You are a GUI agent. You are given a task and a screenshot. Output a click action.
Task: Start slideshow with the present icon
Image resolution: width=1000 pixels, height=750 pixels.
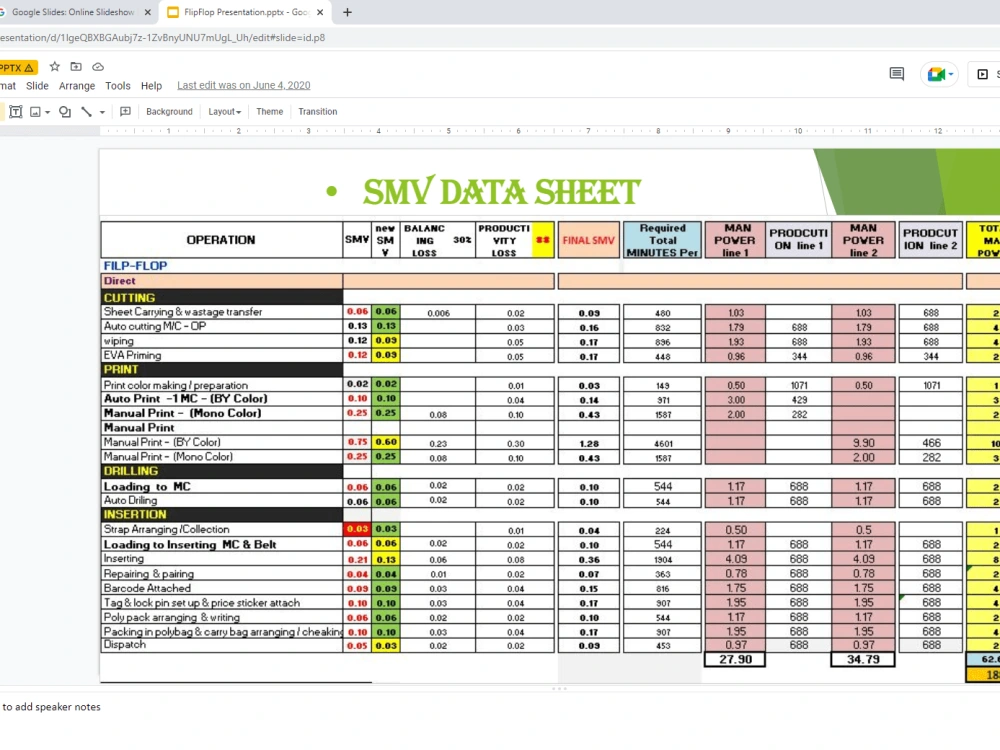pyautogui.click(x=983, y=74)
